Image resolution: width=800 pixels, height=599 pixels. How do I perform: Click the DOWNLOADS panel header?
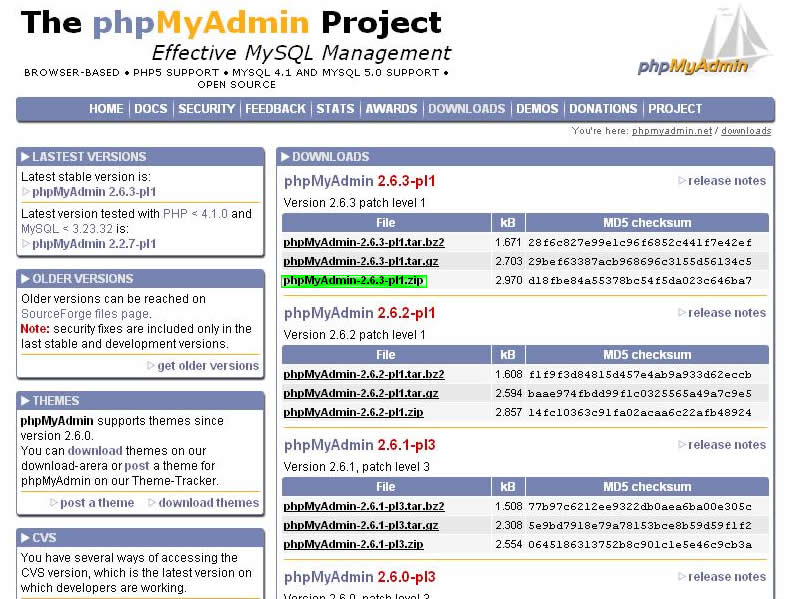click(526, 157)
